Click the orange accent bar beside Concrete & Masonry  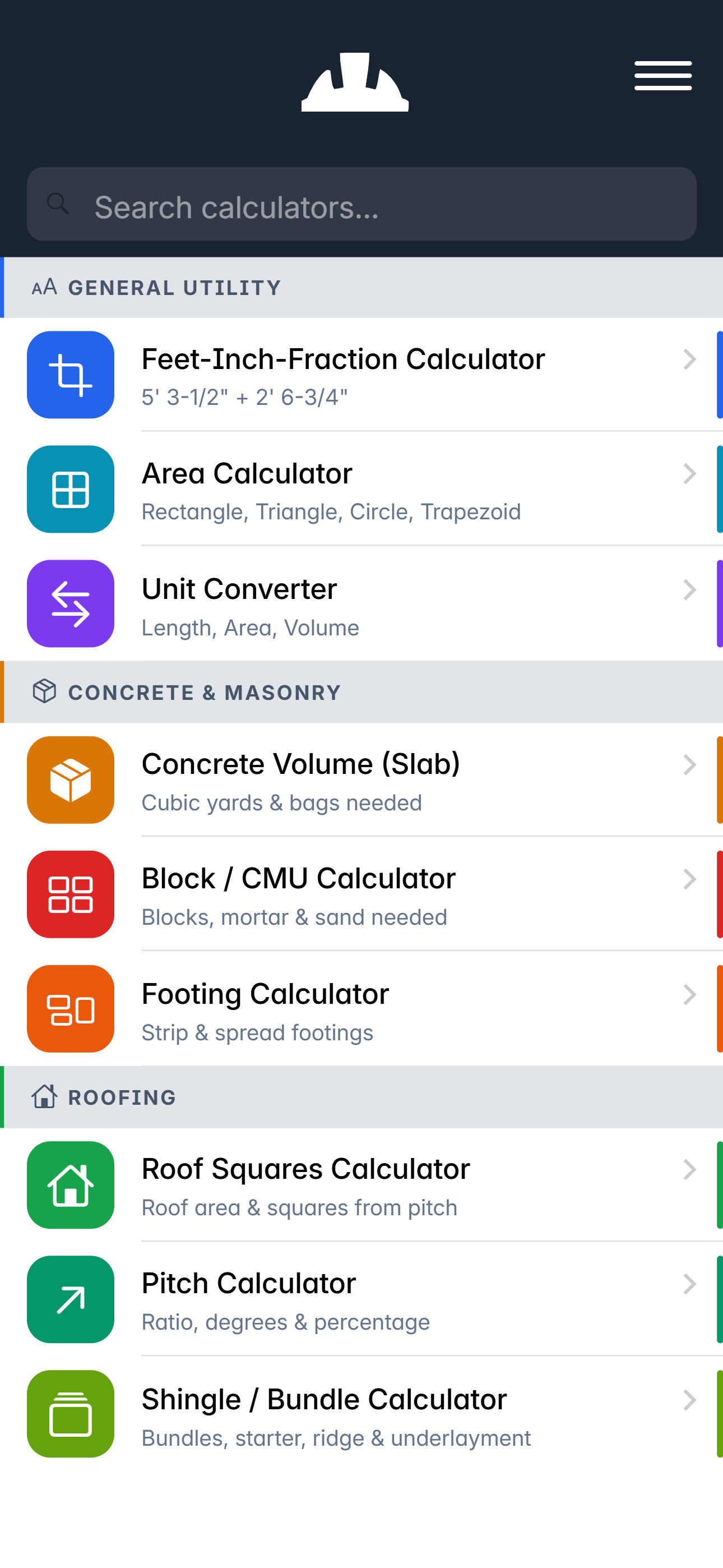[2, 692]
